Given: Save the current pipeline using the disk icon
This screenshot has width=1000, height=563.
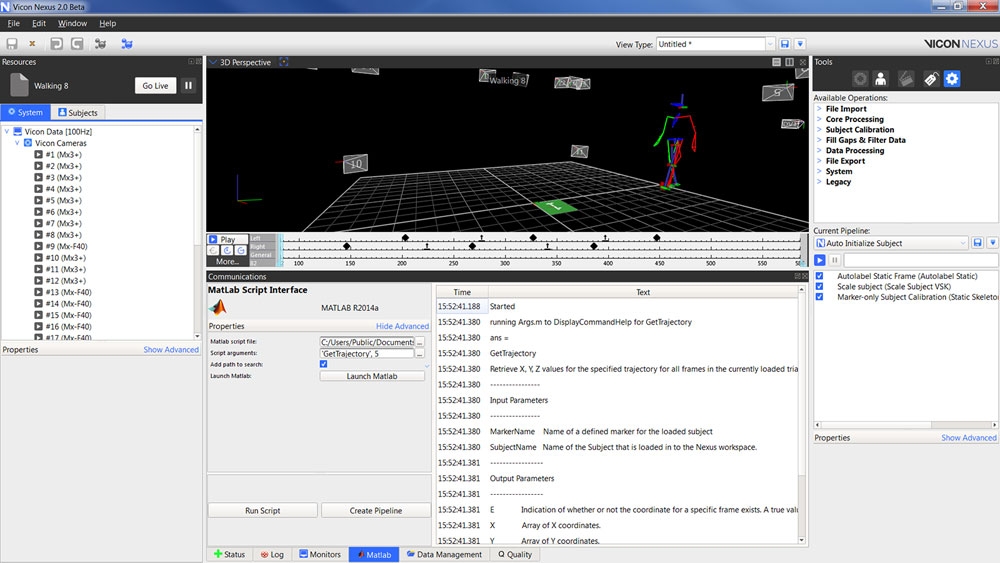Looking at the screenshot, I should pos(979,243).
